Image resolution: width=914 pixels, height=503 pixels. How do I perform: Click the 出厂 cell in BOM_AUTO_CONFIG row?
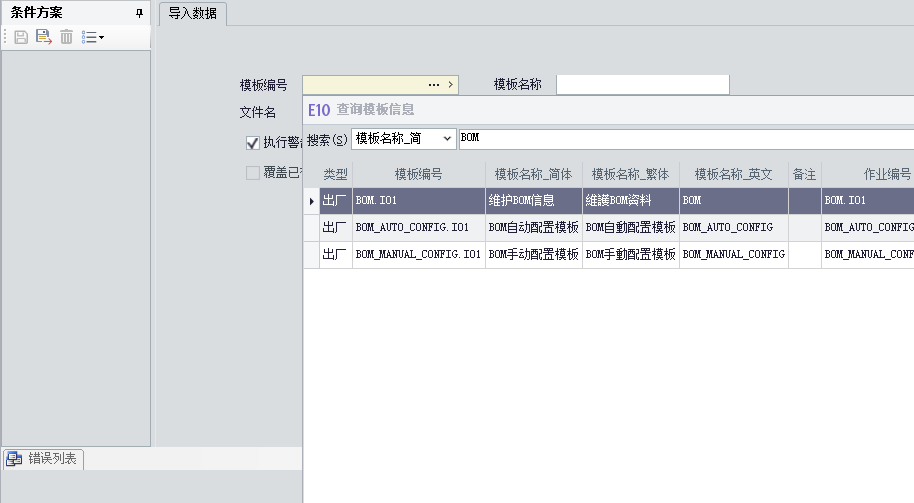(x=336, y=228)
